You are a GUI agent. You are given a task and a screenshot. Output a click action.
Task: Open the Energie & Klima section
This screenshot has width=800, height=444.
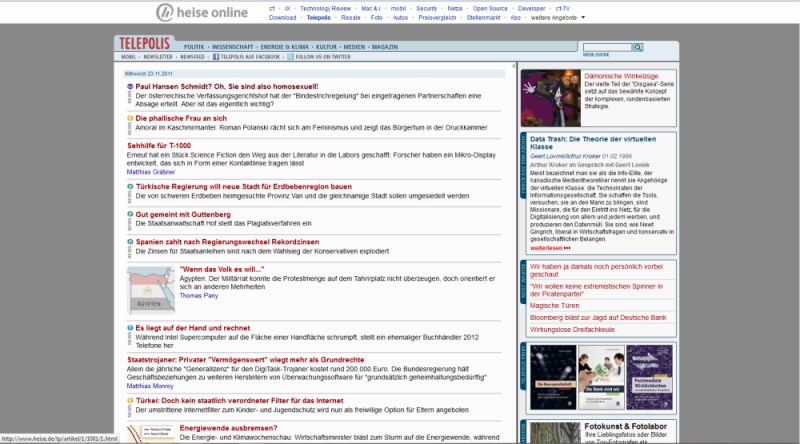click(285, 47)
